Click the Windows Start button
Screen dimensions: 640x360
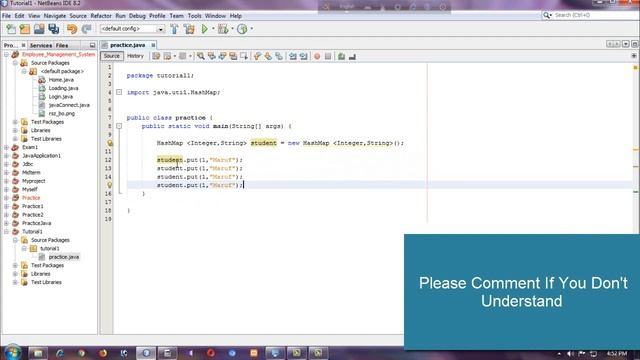coord(12,352)
